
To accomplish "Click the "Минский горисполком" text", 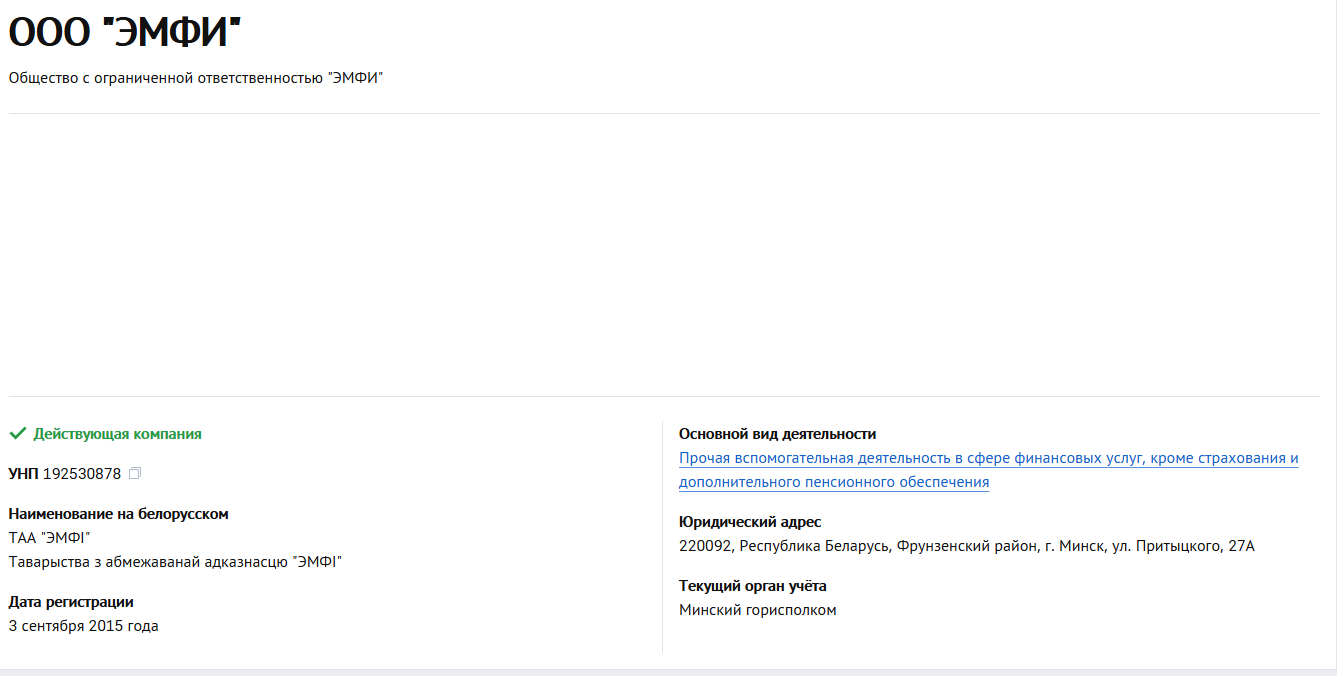I will coord(757,610).
